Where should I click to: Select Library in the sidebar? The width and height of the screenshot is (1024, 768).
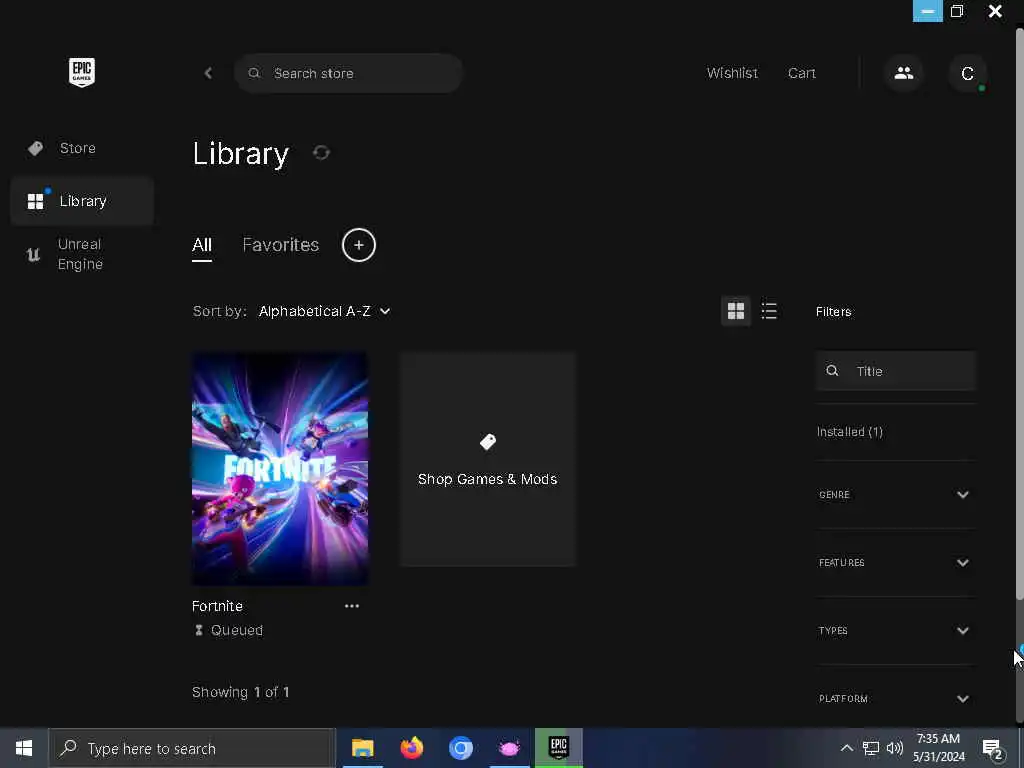[x=82, y=201]
